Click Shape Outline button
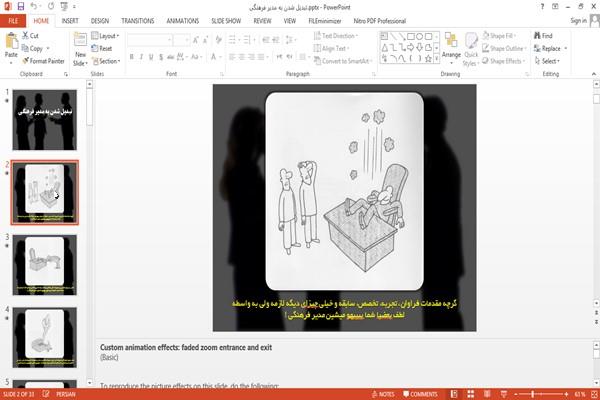 pyautogui.click(x=504, y=48)
